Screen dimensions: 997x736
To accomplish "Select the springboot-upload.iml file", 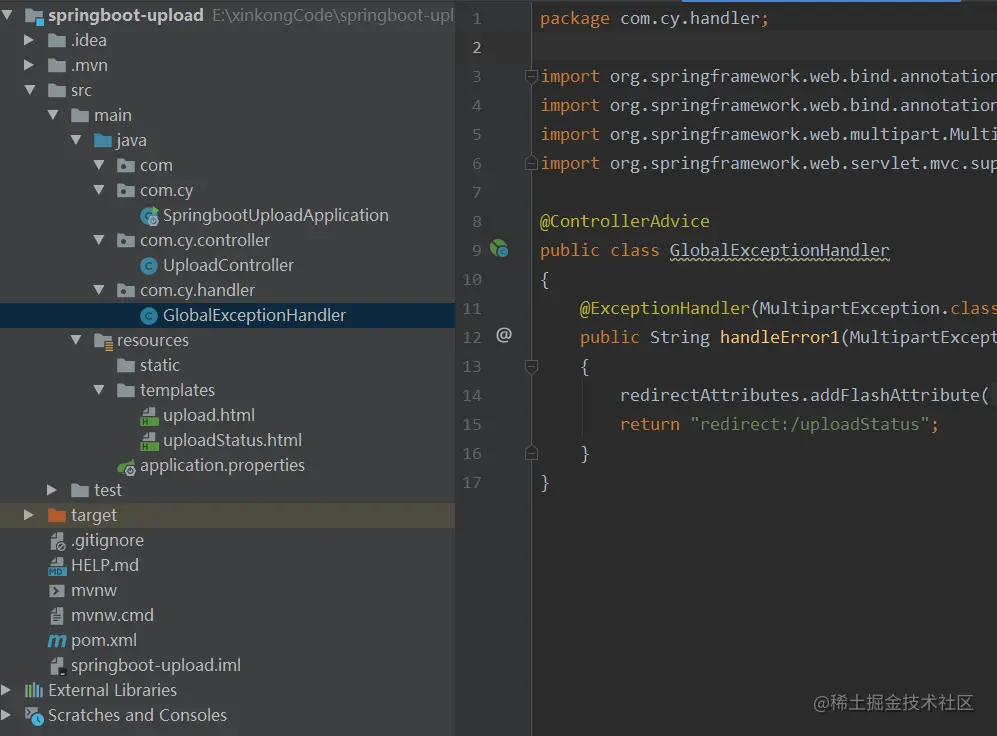I will point(156,665).
